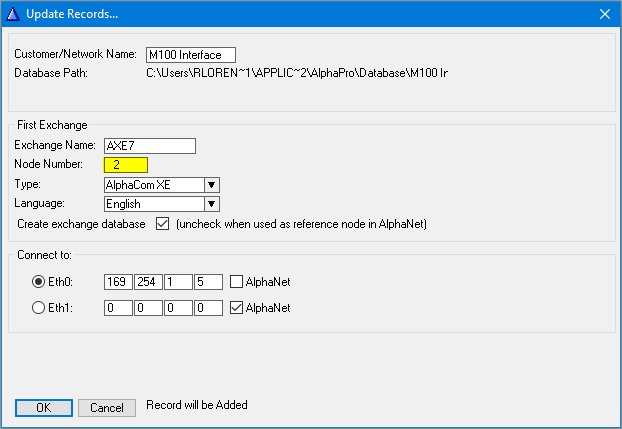Click Eth0 second octet field 254
Screen dimensions: 622x429
click(x=148, y=282)
